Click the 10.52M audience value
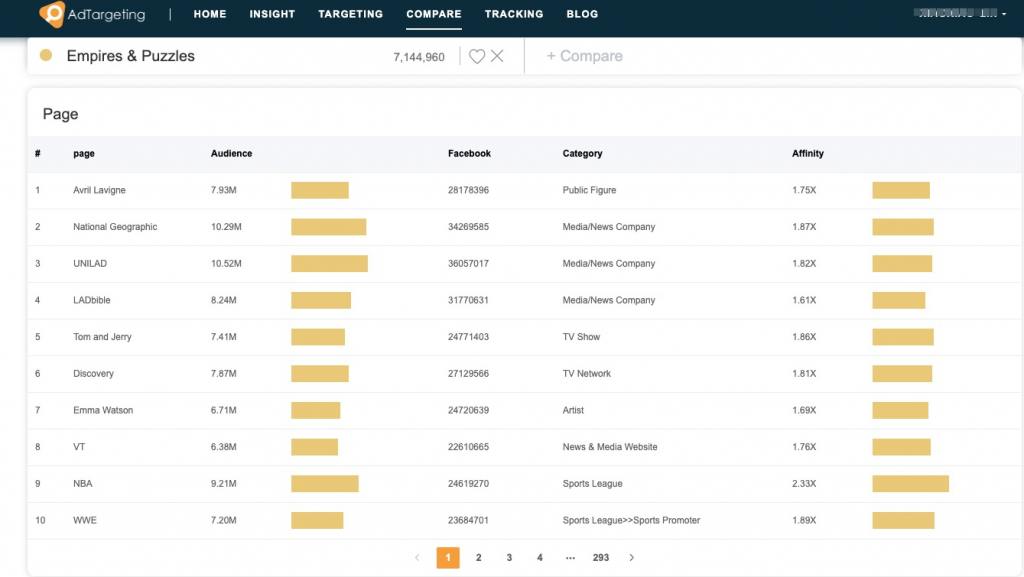1024x577 pixels. [226, 263]
